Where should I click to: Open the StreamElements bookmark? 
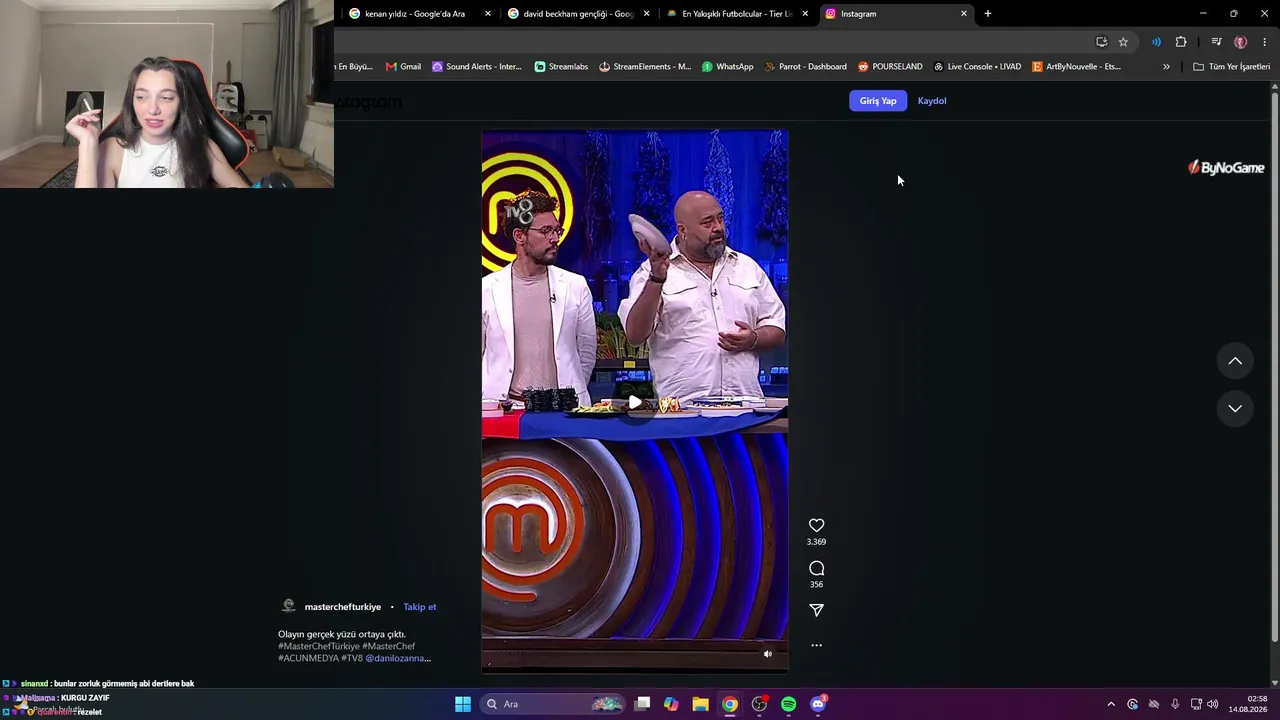coord(645,67)
